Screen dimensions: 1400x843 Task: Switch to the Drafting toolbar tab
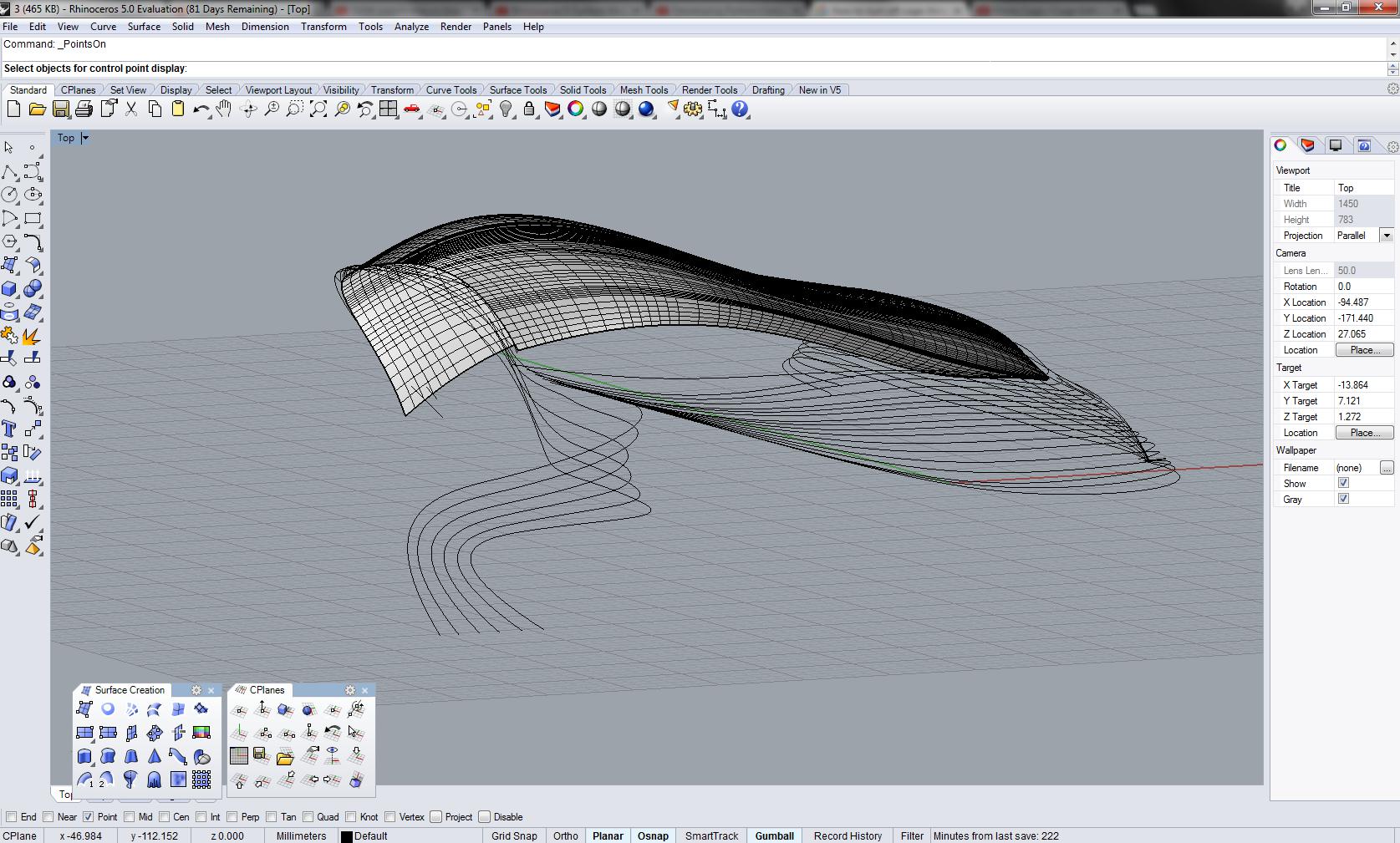[x=768, y=90]
